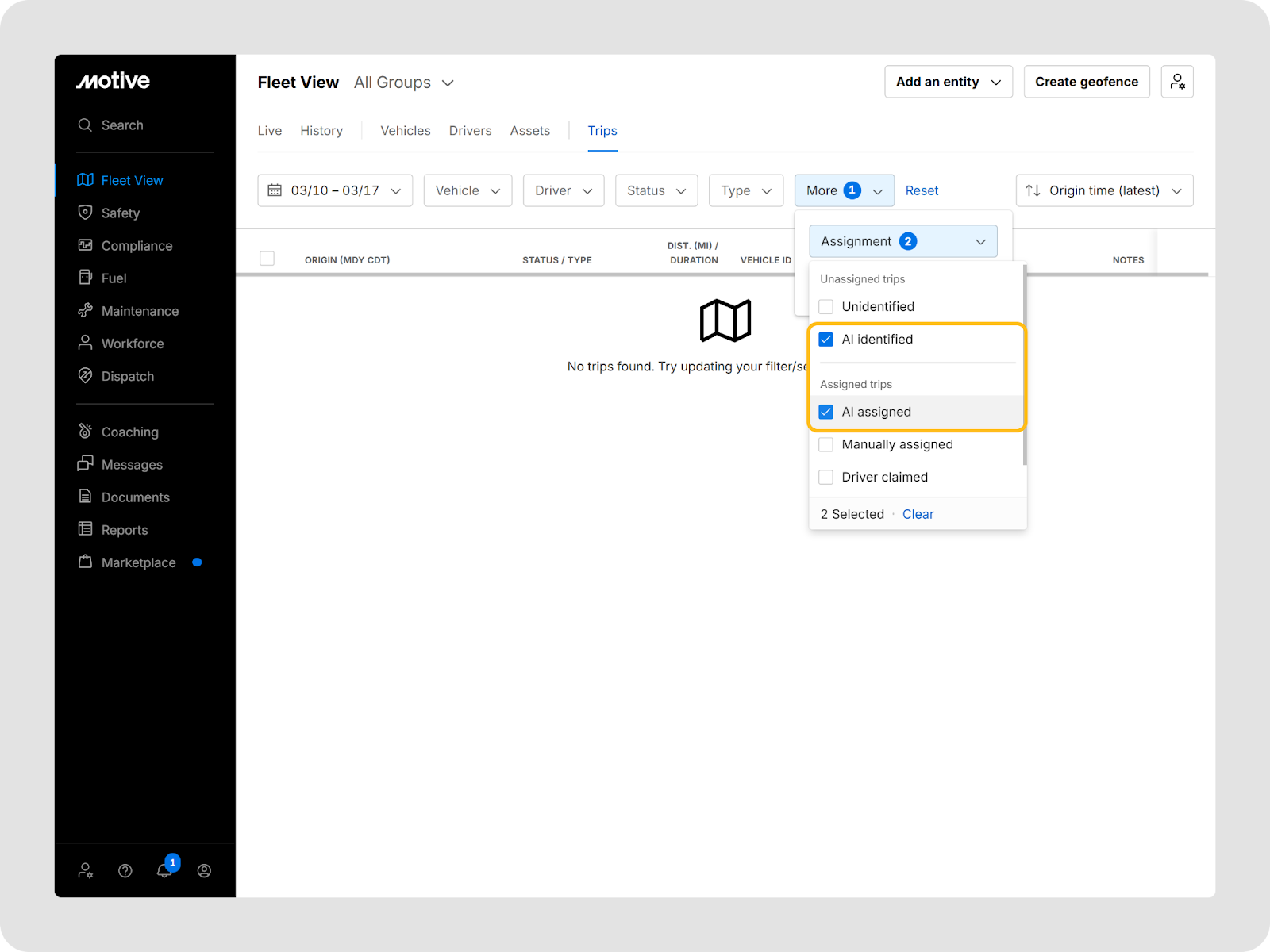This screenshot has width=1270, height=952.
Task: Click the notification bell icon
Action: coord(164,870)
